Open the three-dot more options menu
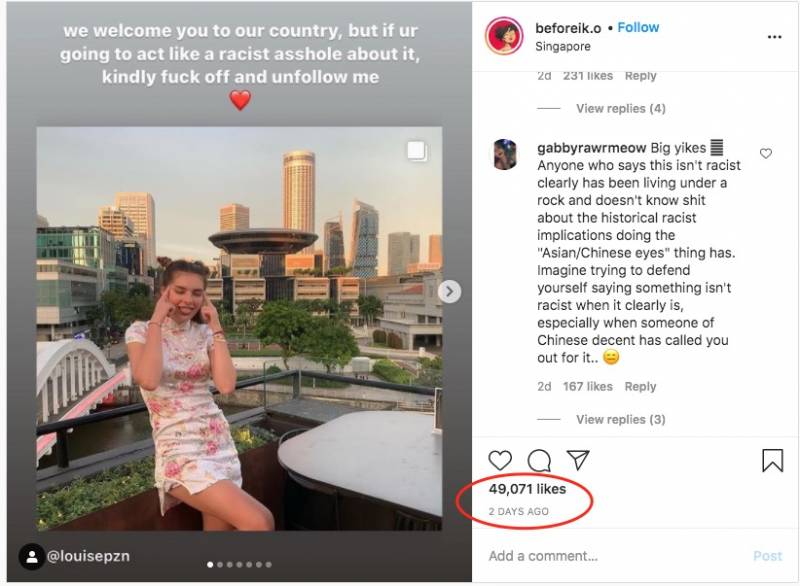Image resolution: width=800 pixels, height=586 pixels. coord(774,37)
